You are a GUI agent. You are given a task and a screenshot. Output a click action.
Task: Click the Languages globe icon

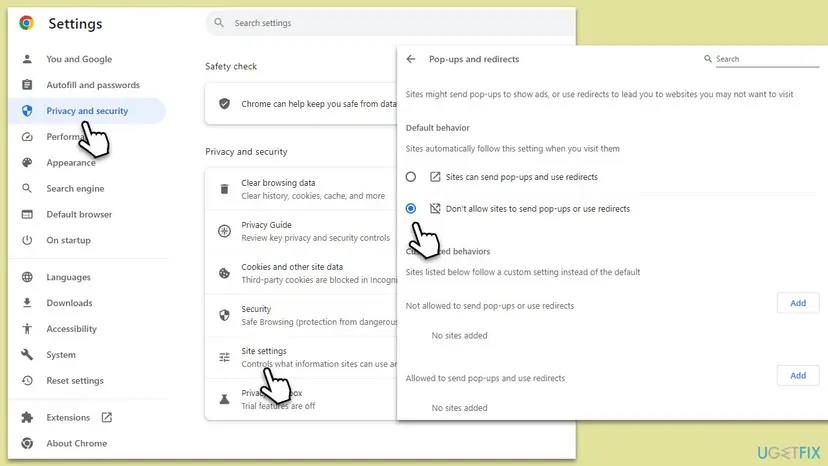pos(27,277)
